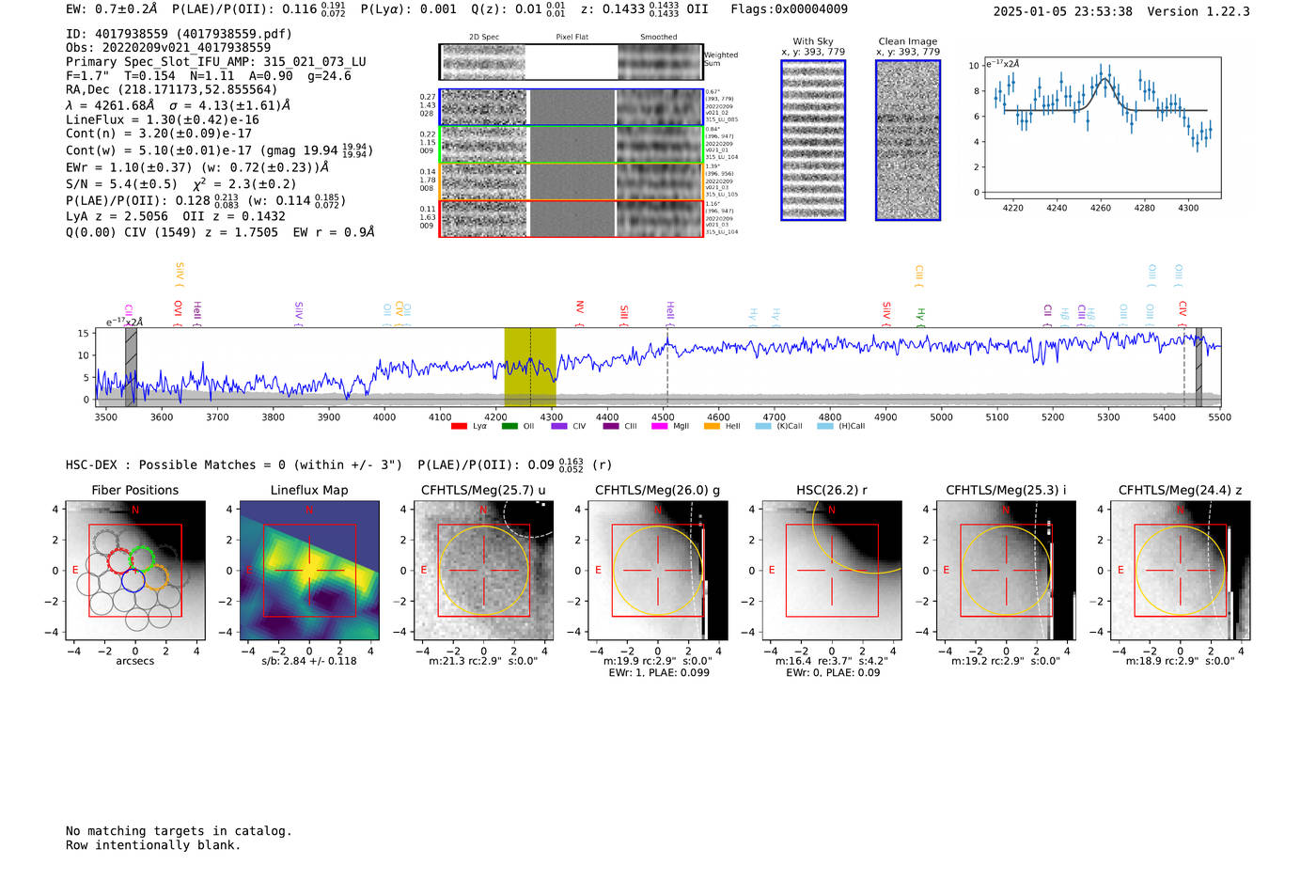Click the red OVI line label
The image size is (1316, 896).
(x=178, y=313)
